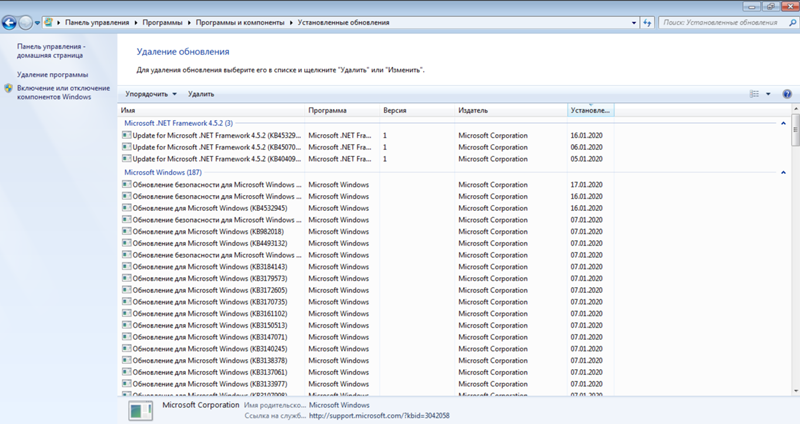
Task: Select the .NET update KB40409 row name
Action: (216, 159)
